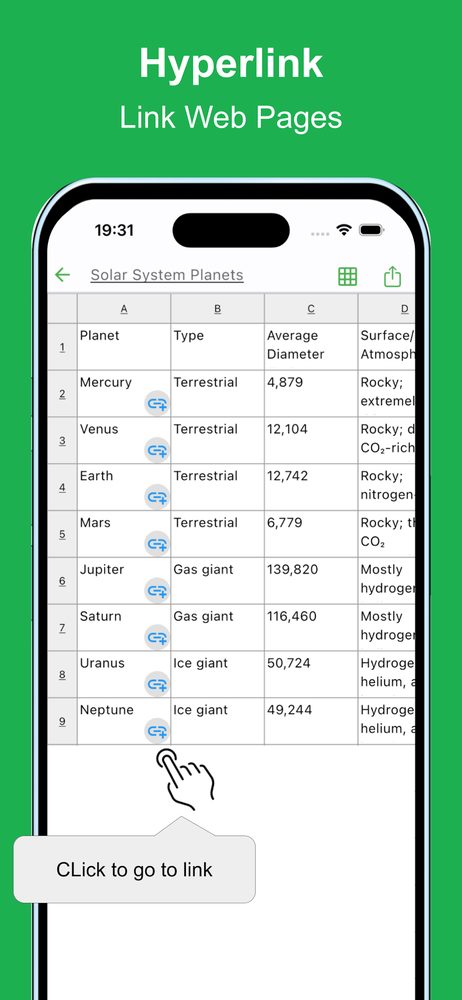Select row 7 header
This screenshot has height=1000, width=462.
coord(63,628)
